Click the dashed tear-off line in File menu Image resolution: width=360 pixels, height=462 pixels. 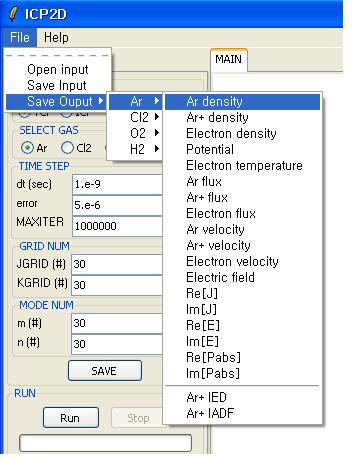point(57,56)
